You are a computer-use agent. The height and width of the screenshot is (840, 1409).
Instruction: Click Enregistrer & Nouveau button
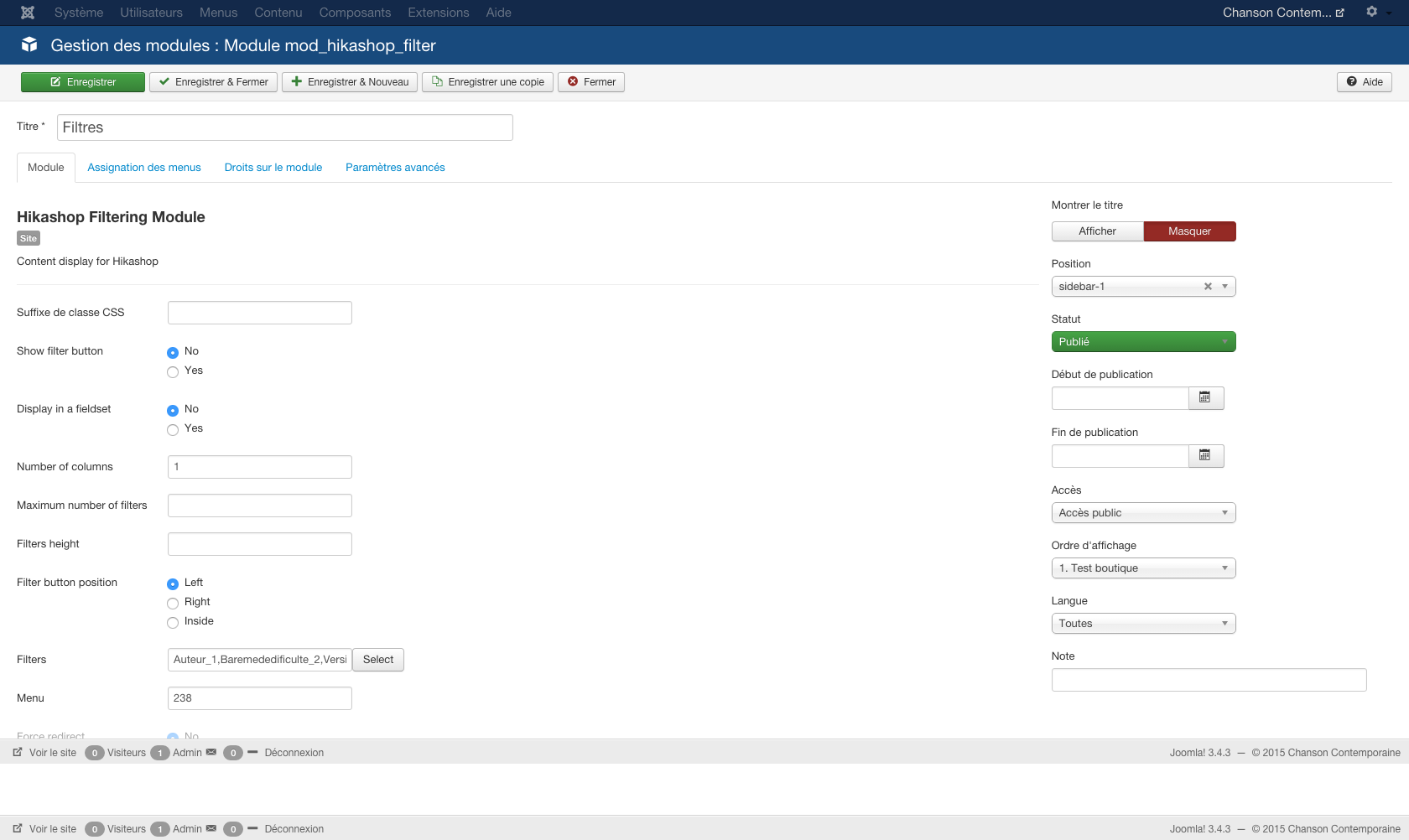point(350,82)
